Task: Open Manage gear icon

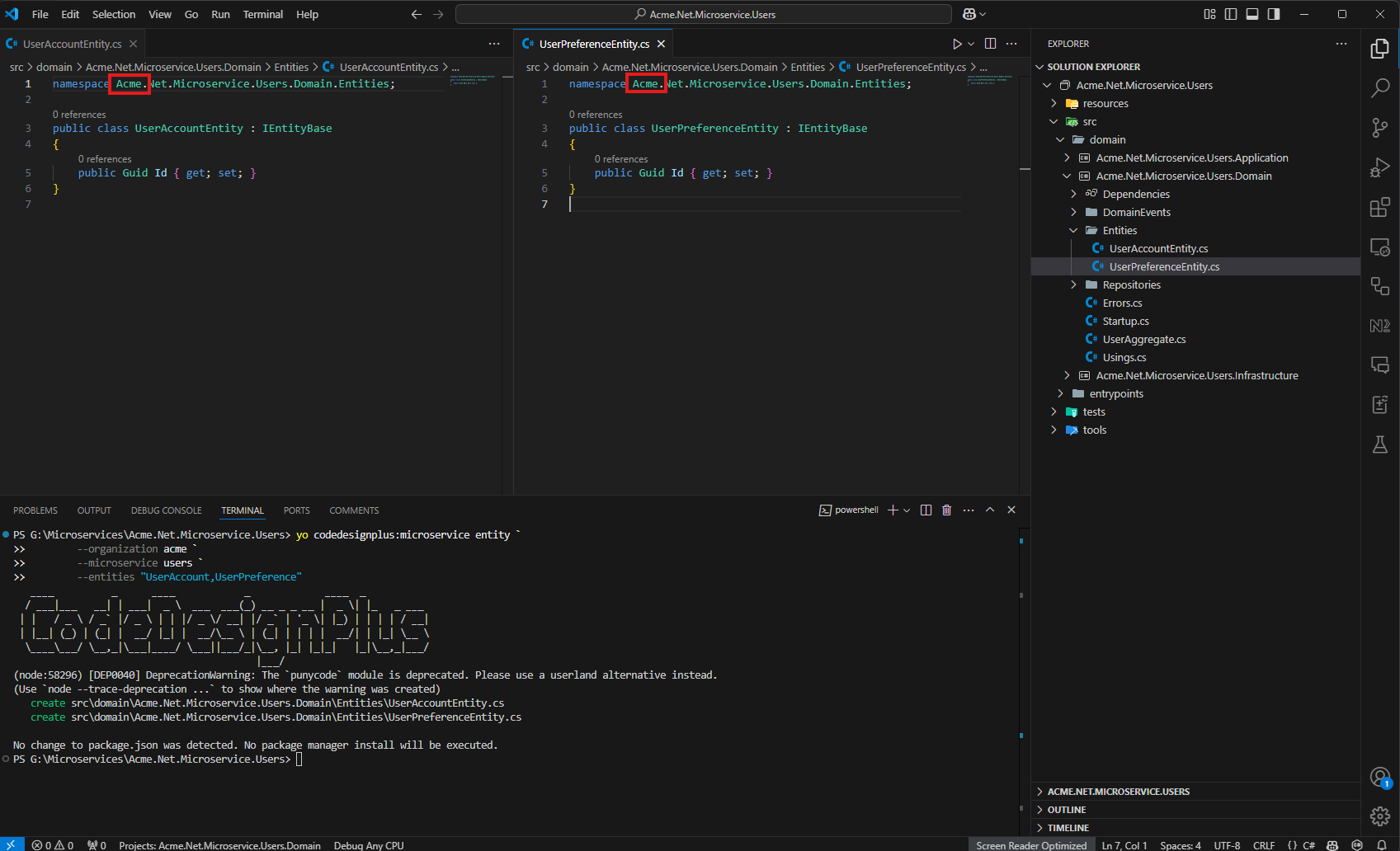Action: (x=1379, y=816)
